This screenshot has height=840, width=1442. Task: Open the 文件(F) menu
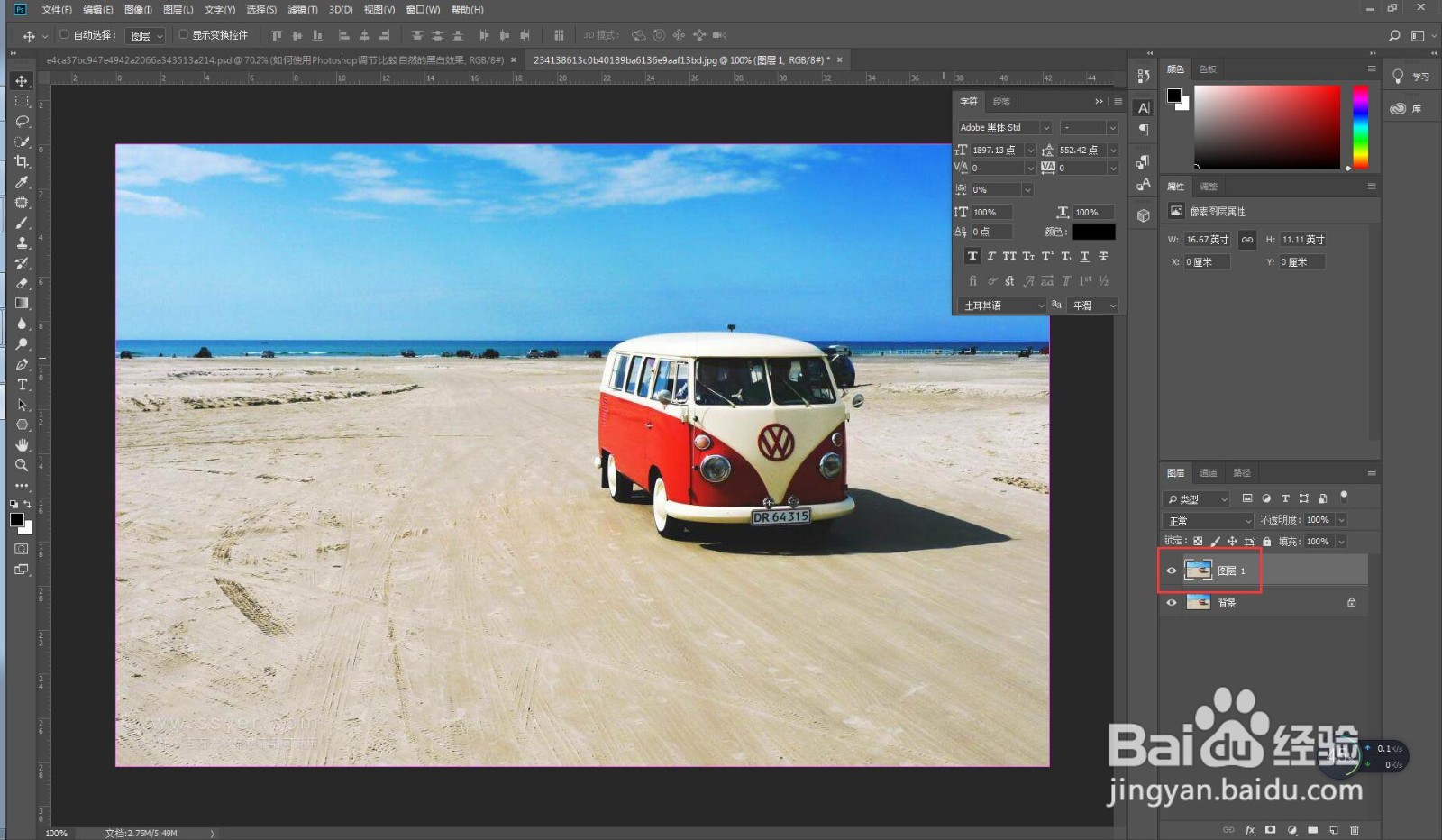pos(57,10)
